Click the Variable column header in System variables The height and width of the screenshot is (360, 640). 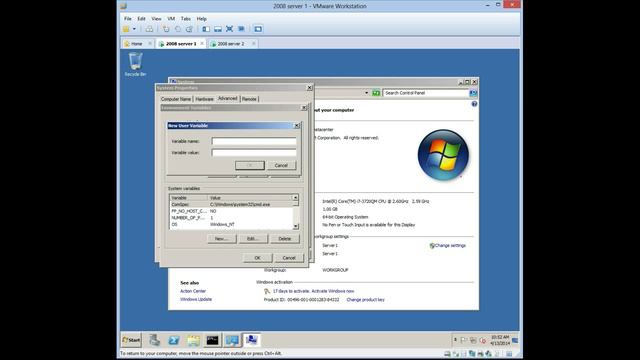click(x=189, y=198)
